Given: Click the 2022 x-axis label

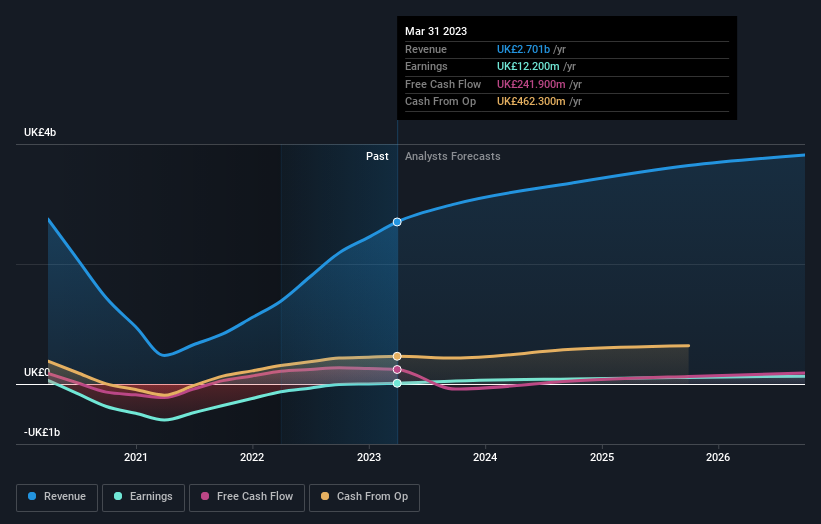Looking at the screenshot, I should [x=252, y=457].
